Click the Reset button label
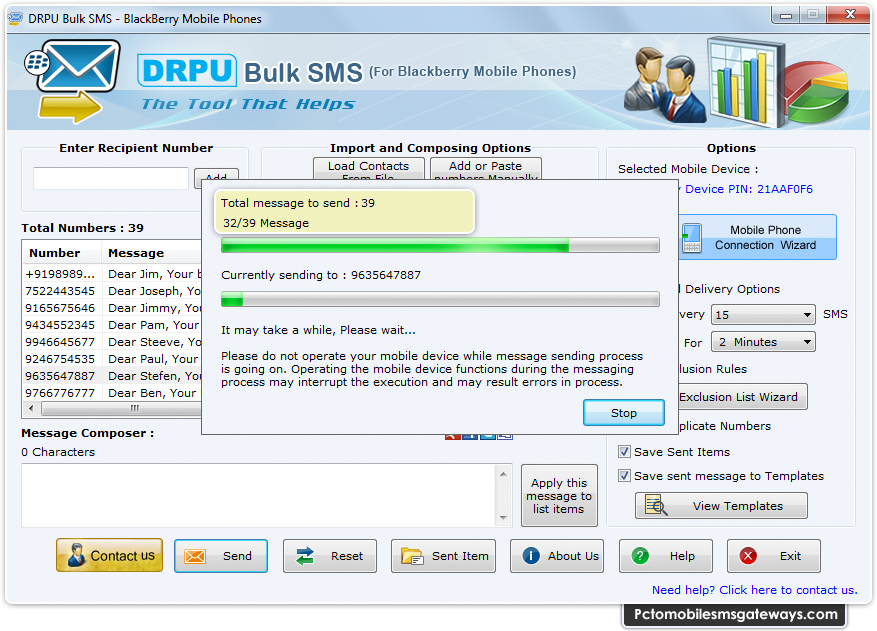The width and height of the screenshot is (877, 631). coord(347,556)
